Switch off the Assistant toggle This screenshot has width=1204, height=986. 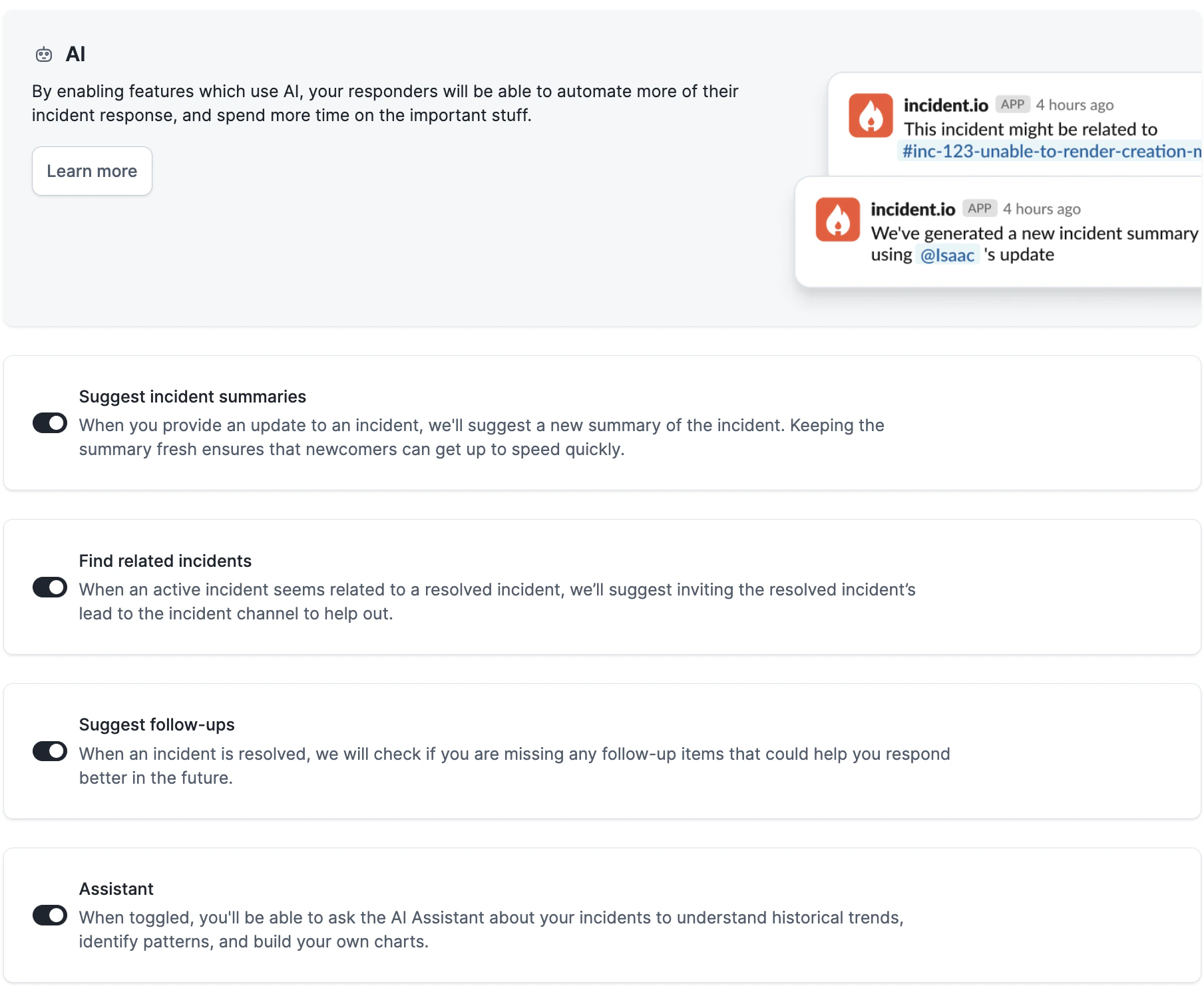(50, 915)
